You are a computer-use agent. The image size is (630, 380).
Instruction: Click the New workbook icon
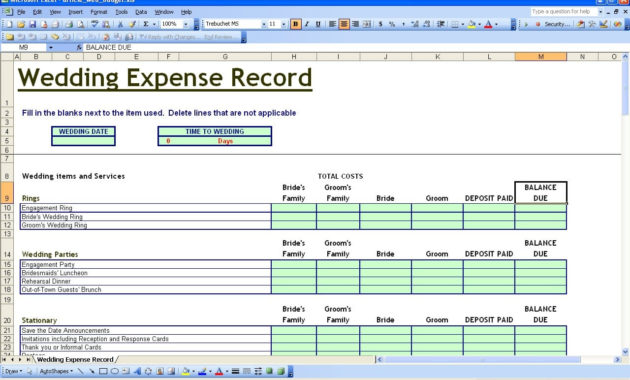[x=9, y=25]
